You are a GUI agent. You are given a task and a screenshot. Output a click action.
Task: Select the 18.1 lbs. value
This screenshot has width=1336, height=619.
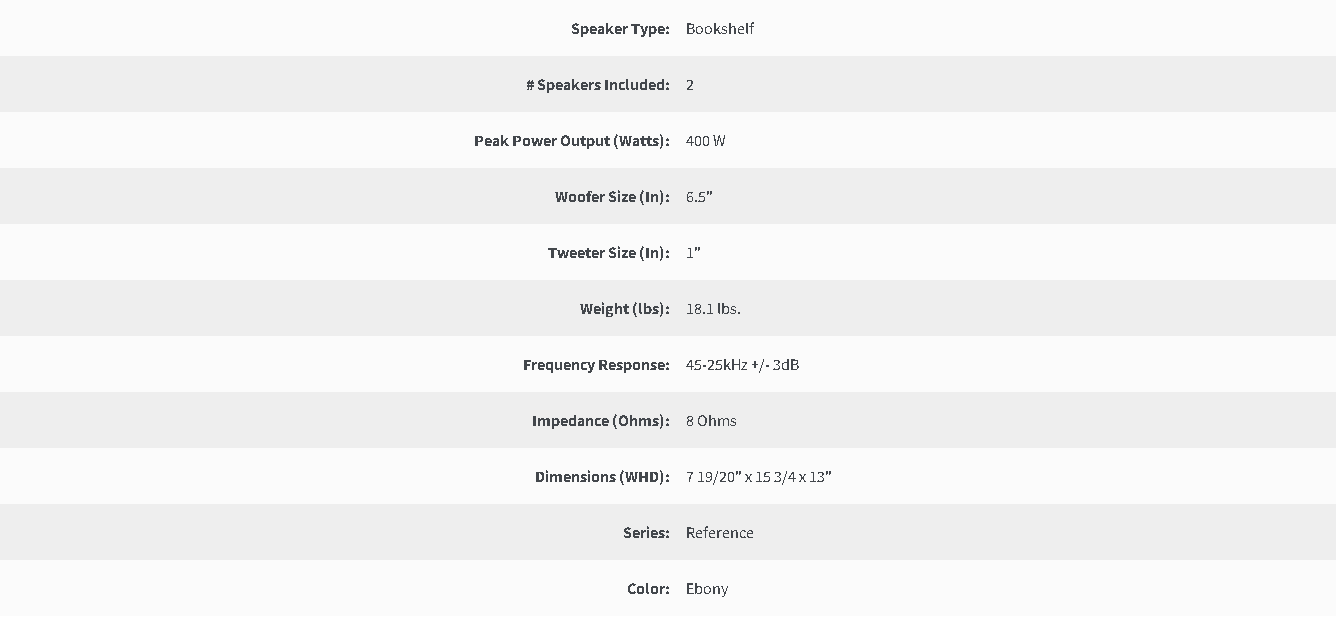tap(713, 309)
